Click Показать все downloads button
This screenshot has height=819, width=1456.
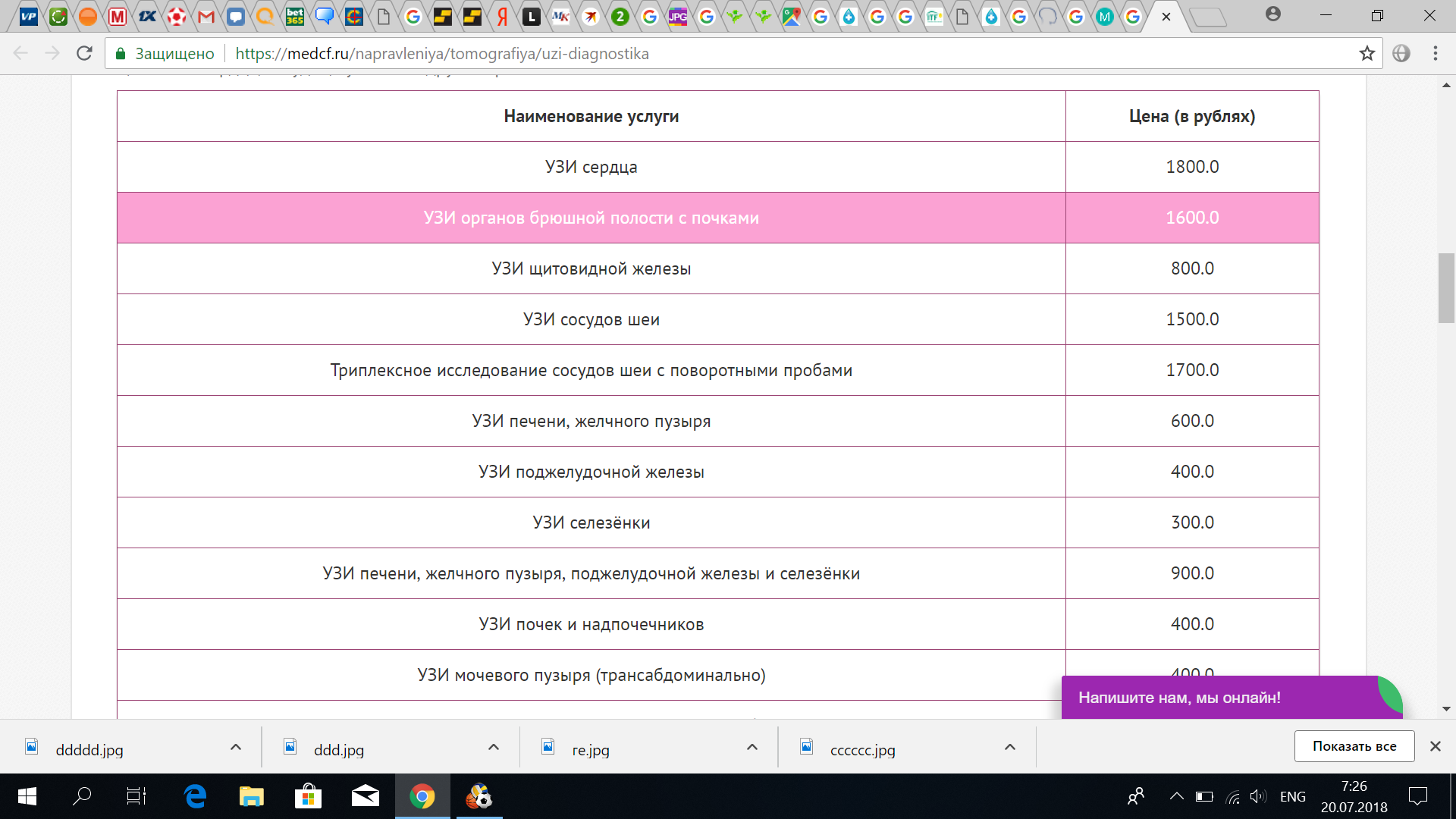tap(1354, 746)
